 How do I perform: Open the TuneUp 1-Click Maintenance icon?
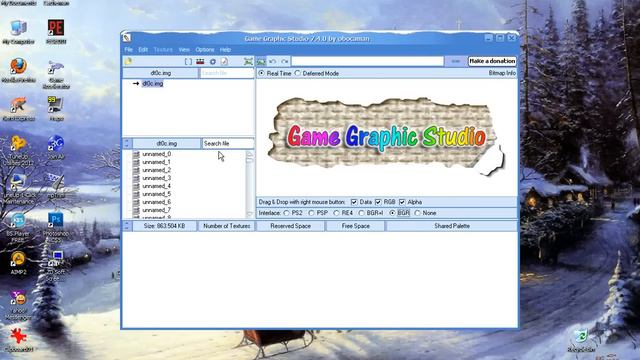click(18, 189)
